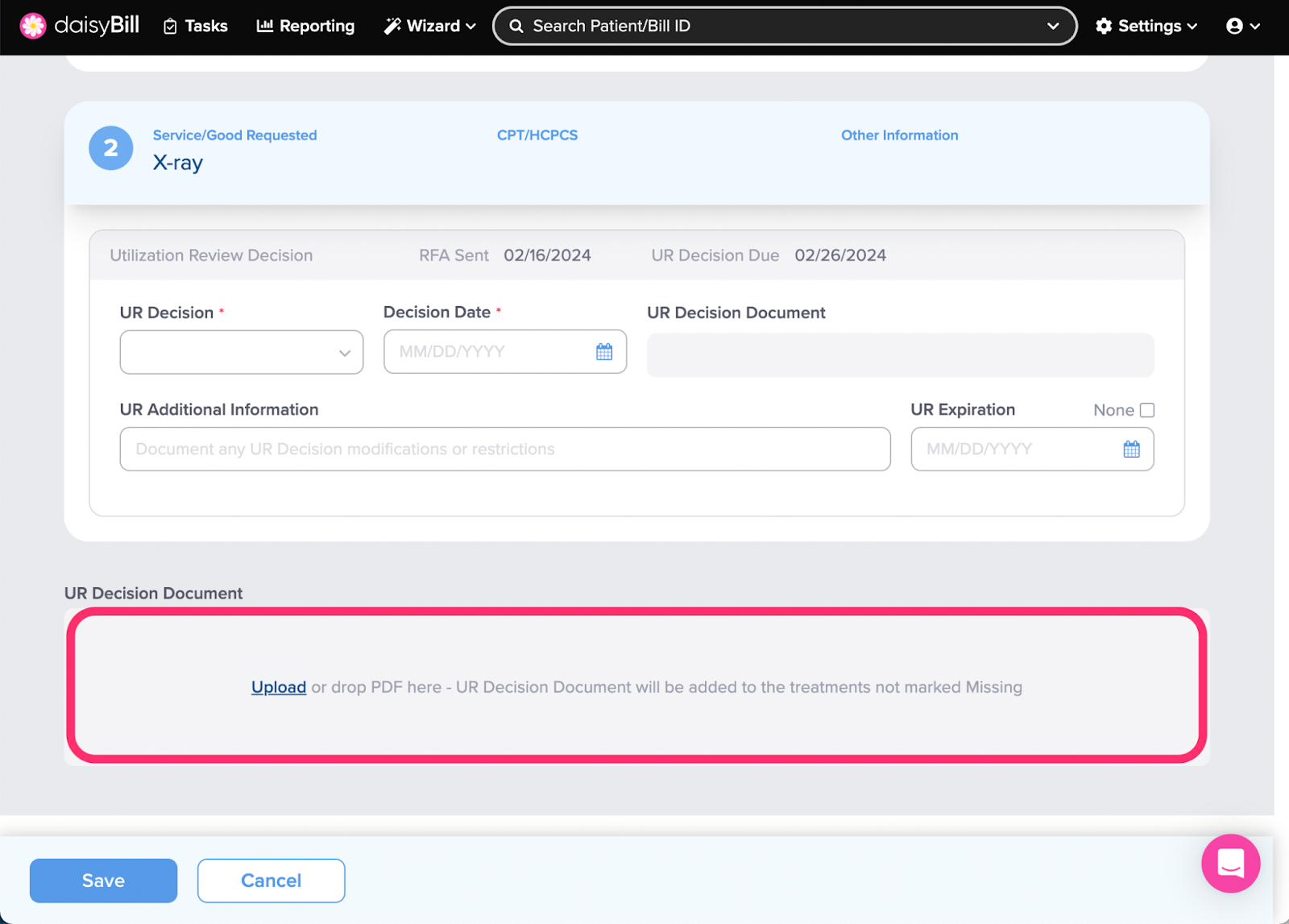
Task: Open the pink chat support bubble
Action: pyautogui.click(x=1230, y=864)
